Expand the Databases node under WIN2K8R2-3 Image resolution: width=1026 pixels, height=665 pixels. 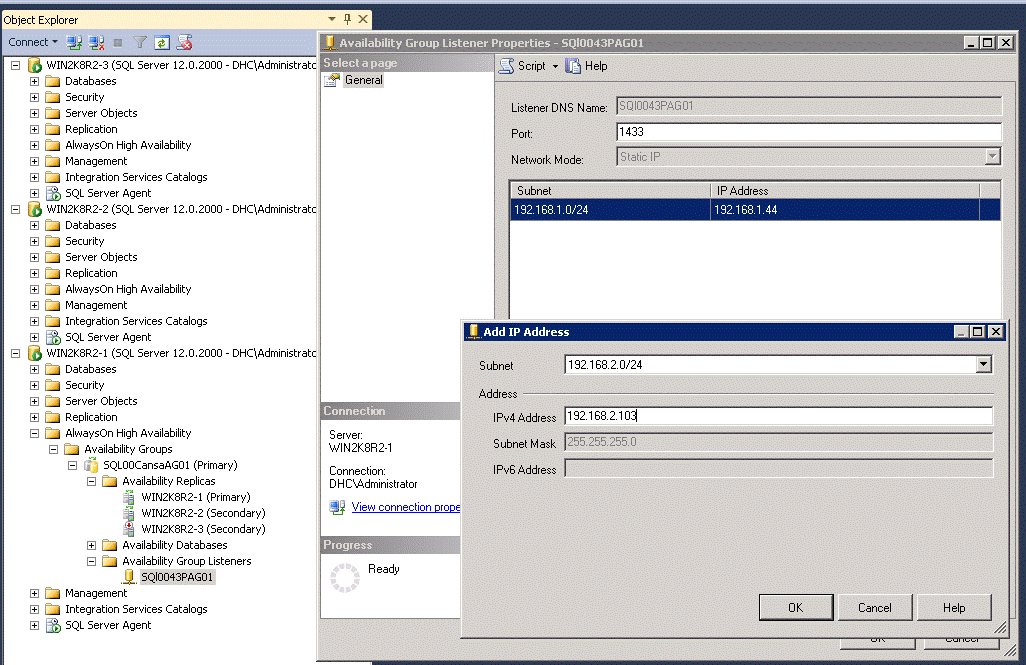click(x=36, y=80)
